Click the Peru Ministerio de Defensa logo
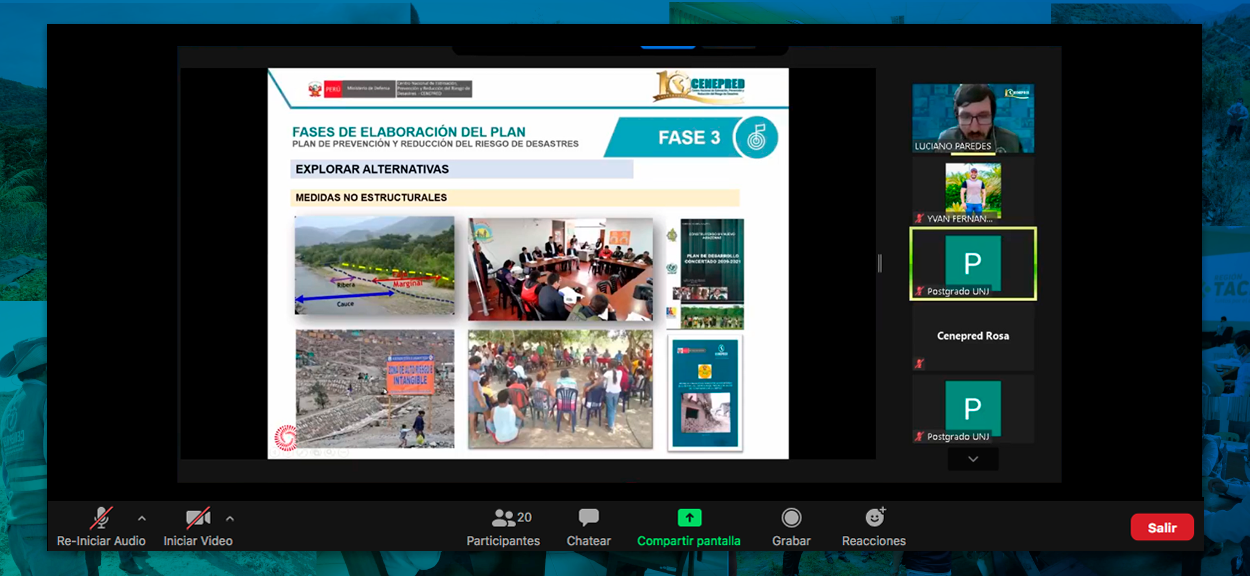Screen dimensions: 1250x576 (x=390, y=89)
